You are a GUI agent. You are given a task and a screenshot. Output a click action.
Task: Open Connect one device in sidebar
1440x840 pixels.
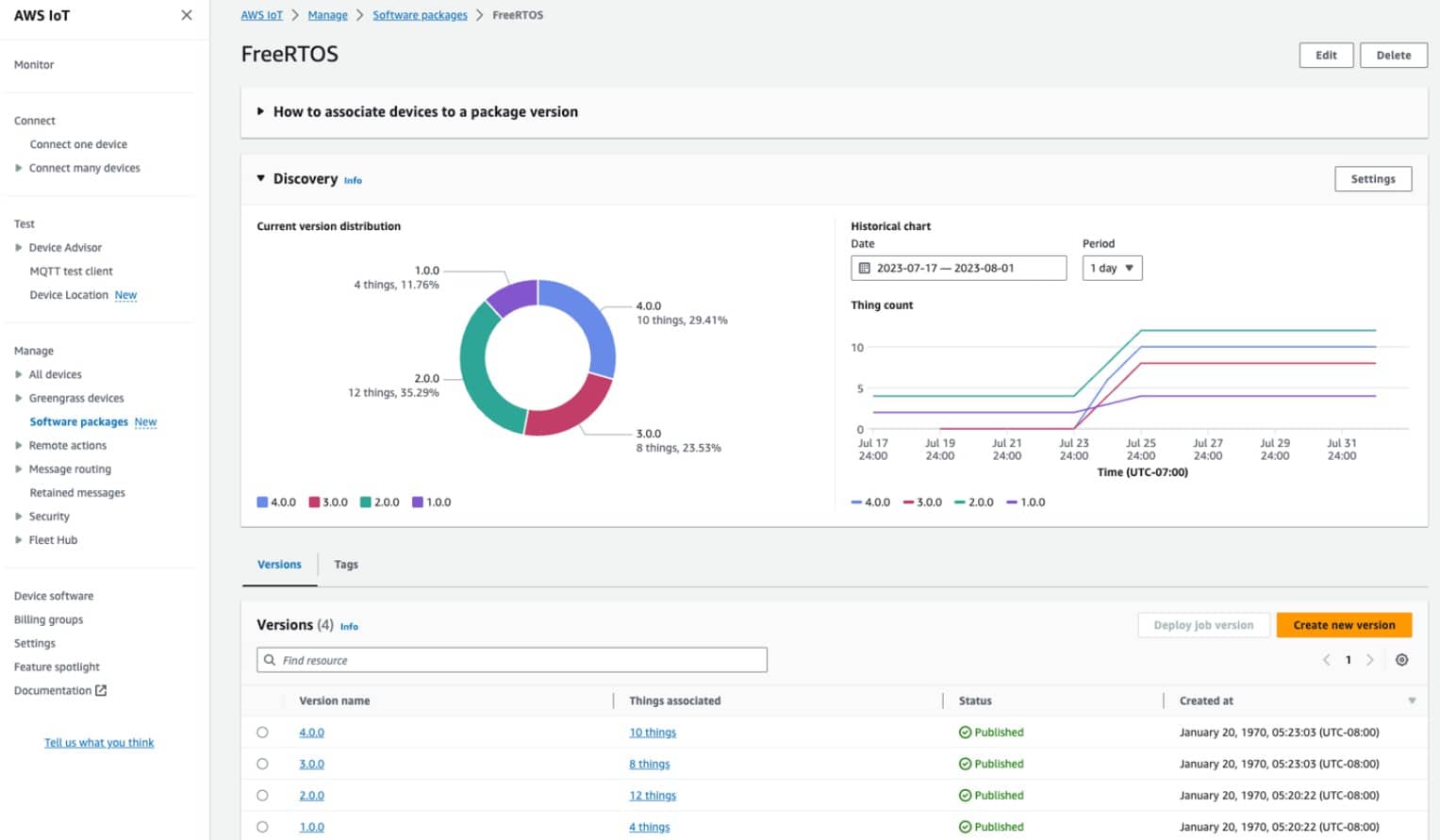78,144
